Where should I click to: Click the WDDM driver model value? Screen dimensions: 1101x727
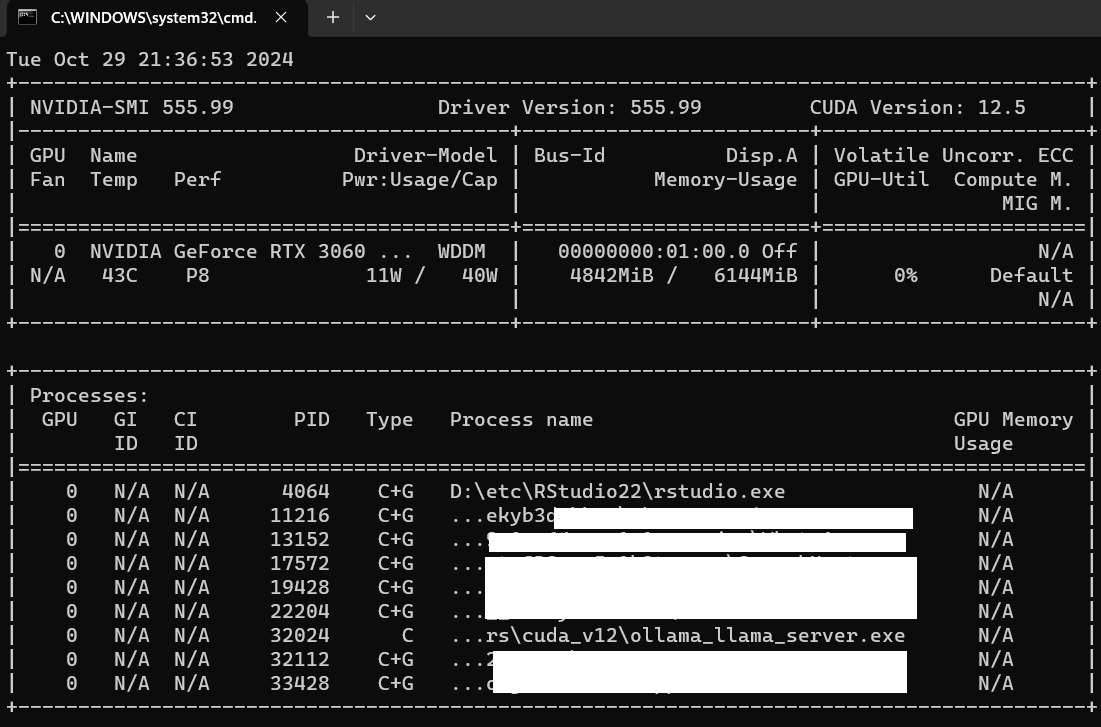(x=461, y=251)
